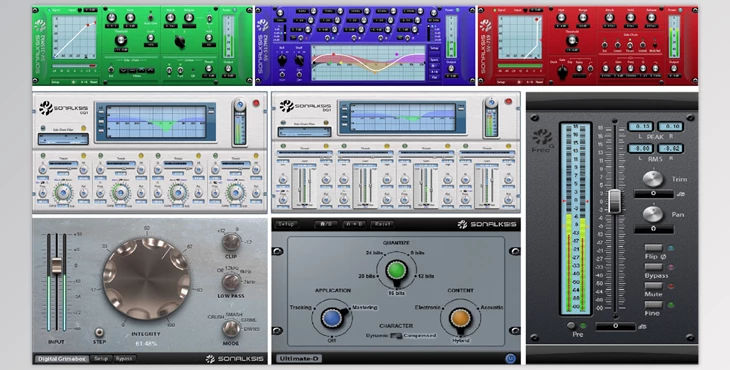Click the Pan knob on FreeG
Viewport: 730px width, 370px height.
[653, 215]
